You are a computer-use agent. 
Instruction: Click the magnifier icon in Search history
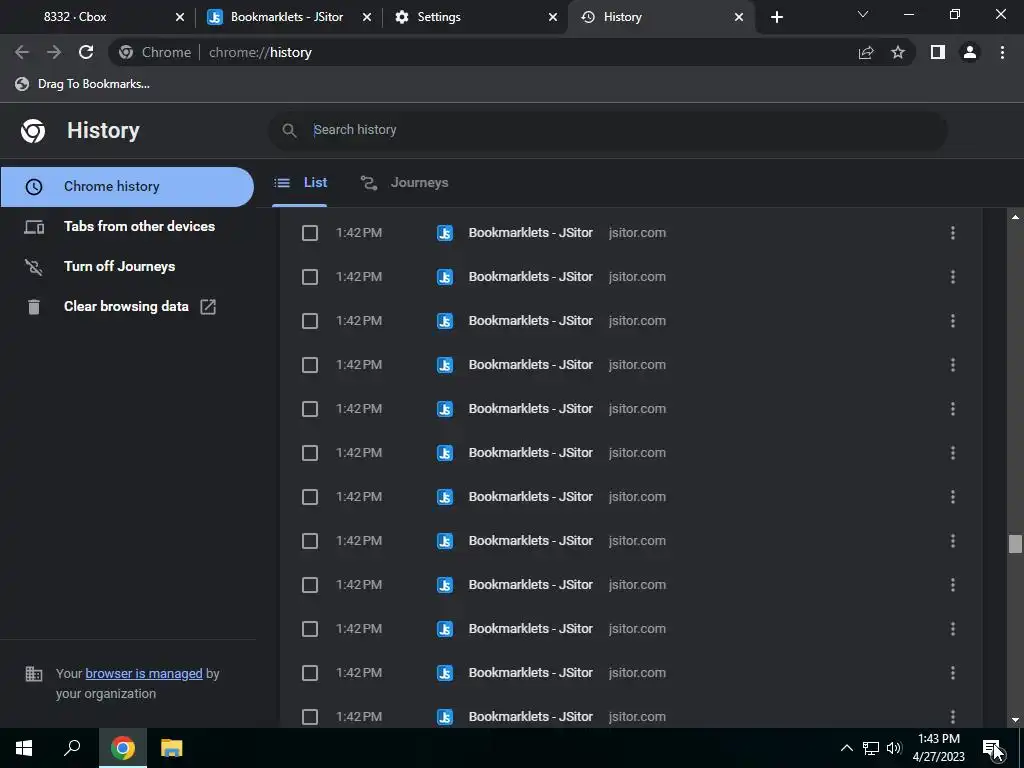[289, 130]
